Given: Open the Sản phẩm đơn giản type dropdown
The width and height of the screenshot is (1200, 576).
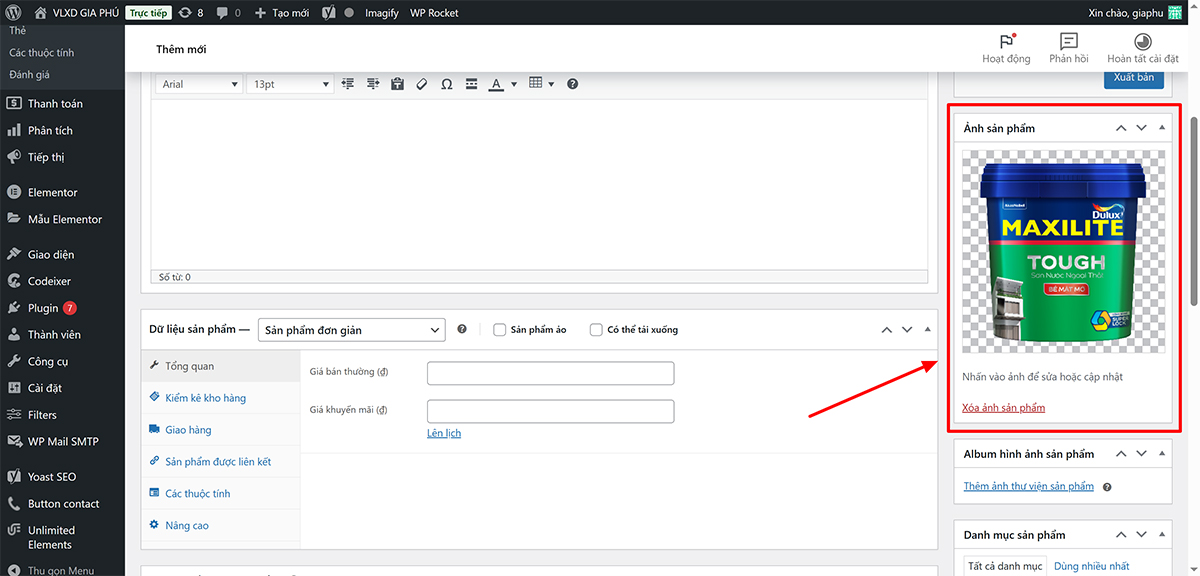Looking at the screenshot, I should click(x=351, y=330).
